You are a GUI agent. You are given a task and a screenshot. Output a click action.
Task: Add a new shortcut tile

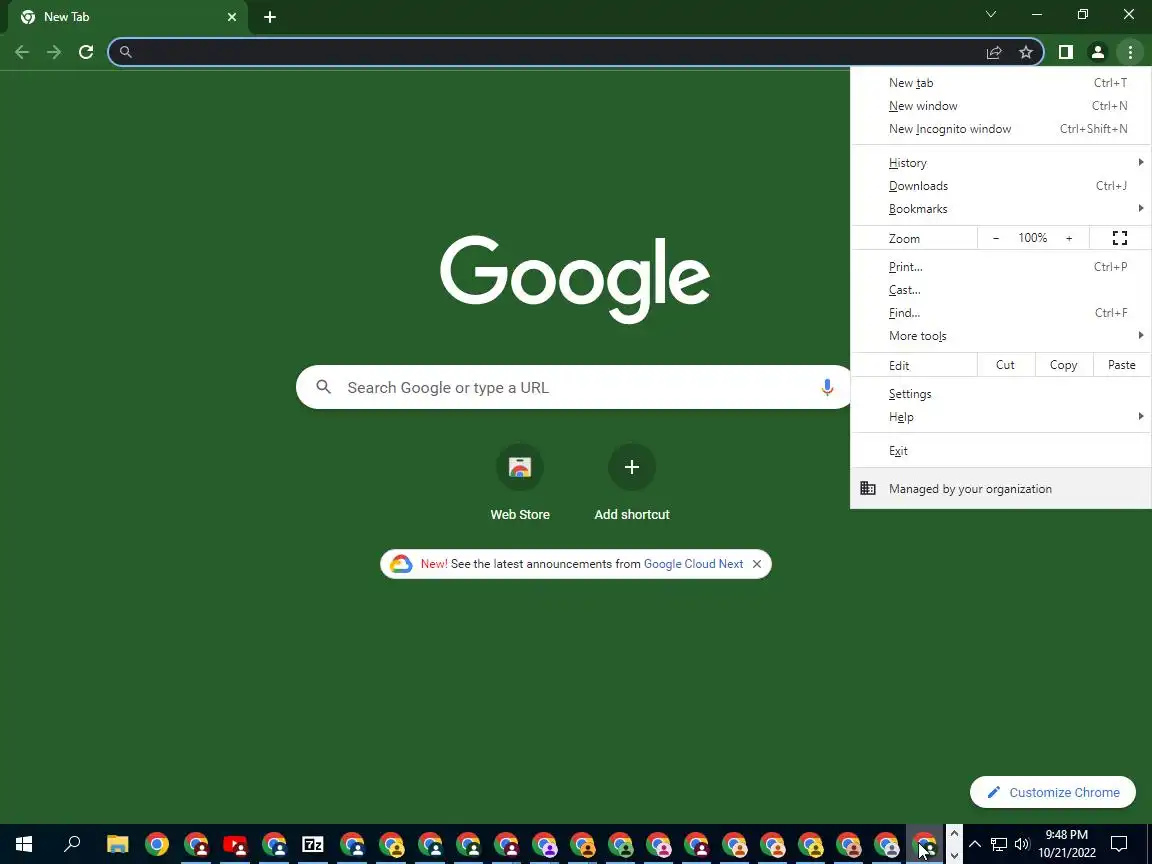pyautogui.click(x=632, y=482)
